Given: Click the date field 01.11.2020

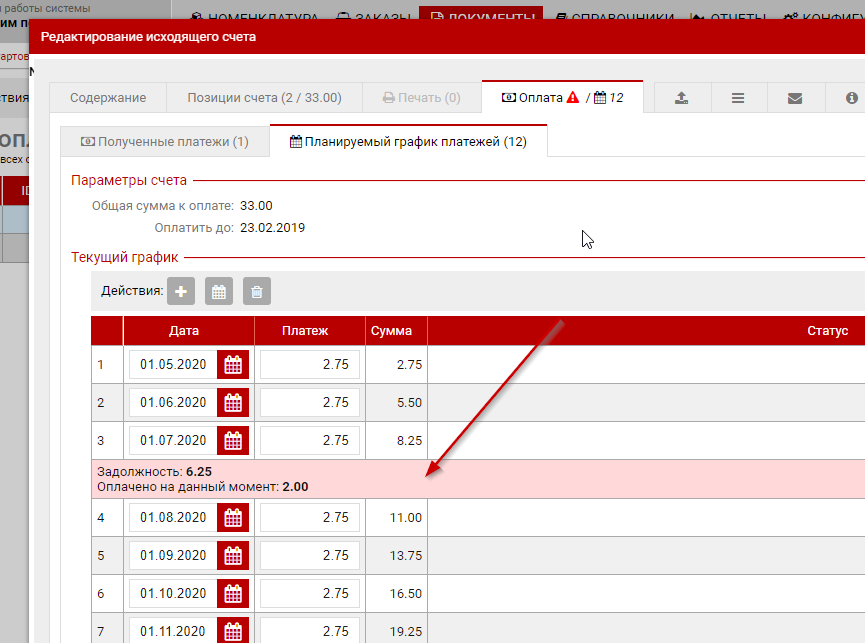Looking at the screenshot, I should click(173, 632).
